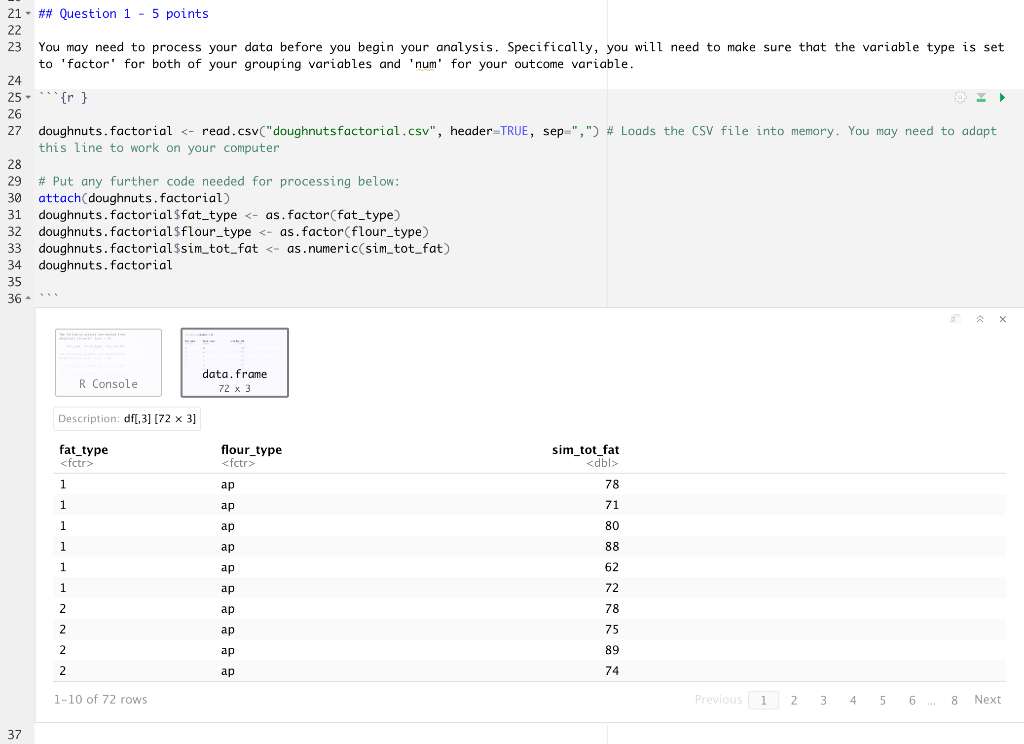Click line number 34 in the gutter

point(14,265)
